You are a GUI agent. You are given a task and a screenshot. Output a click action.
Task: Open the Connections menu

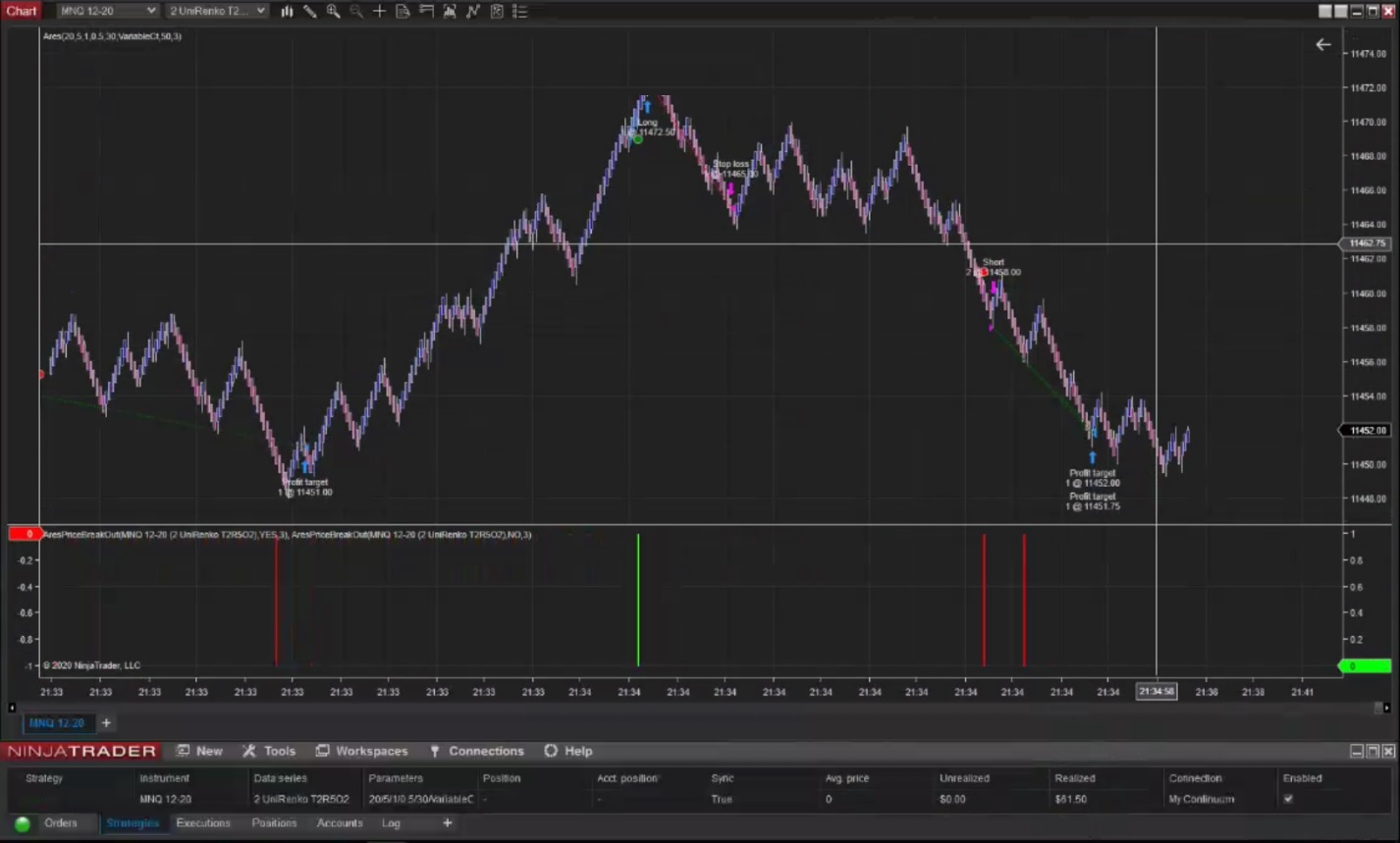476,751
